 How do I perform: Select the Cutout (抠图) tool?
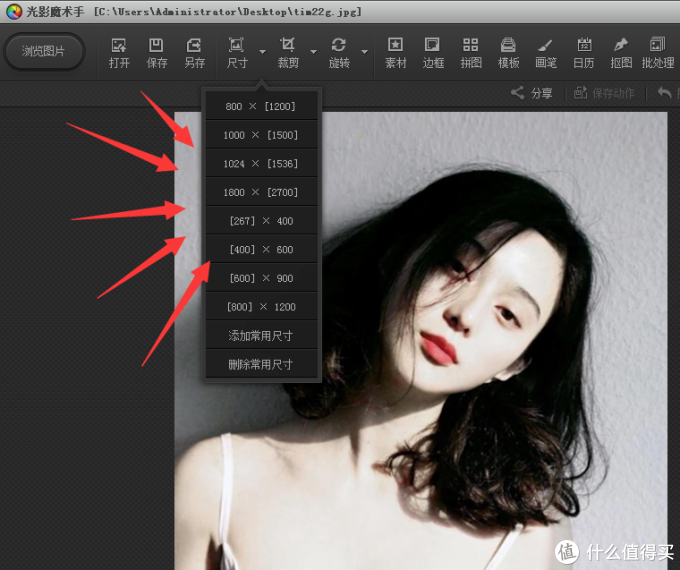(621, 52)
